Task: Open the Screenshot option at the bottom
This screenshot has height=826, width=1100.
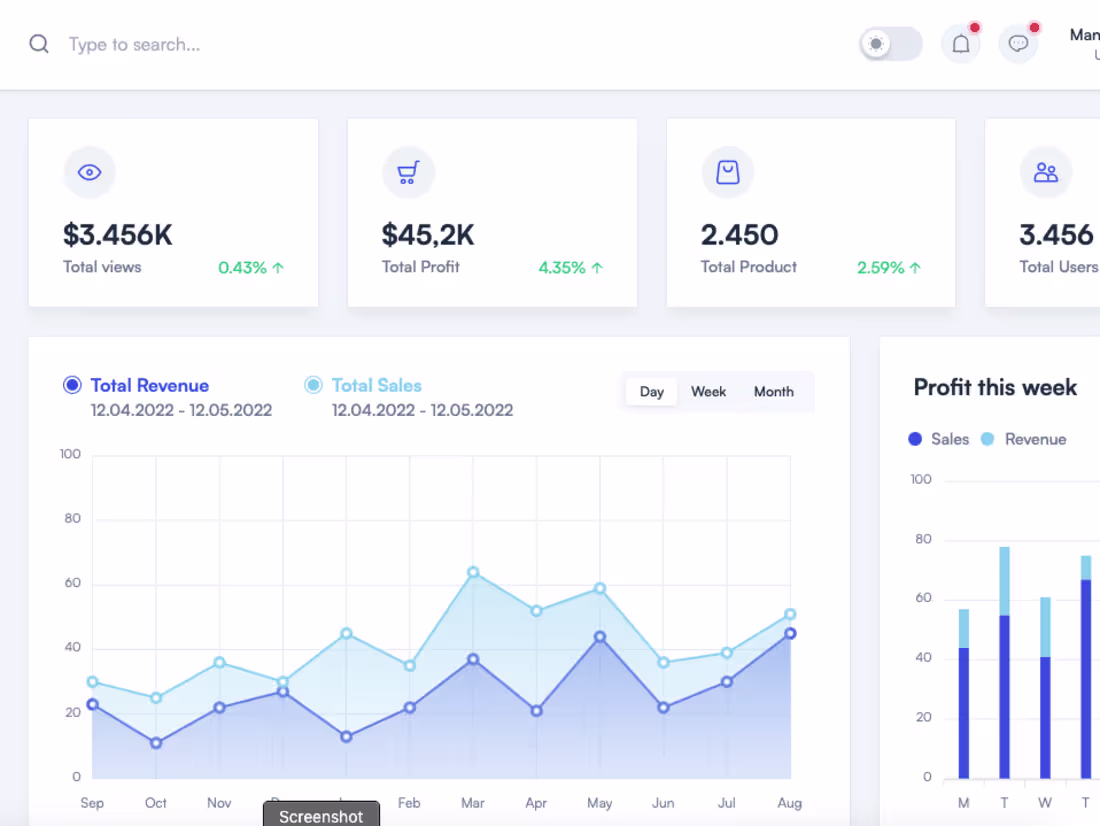Action: pos(321,816)
